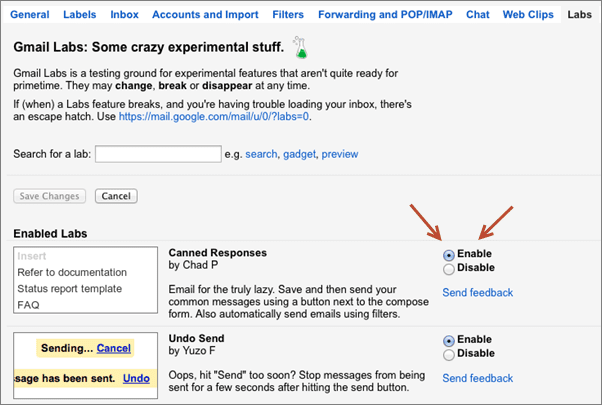Click the Cancel button below search
This screenshot has width=602, height=405.
116,196
